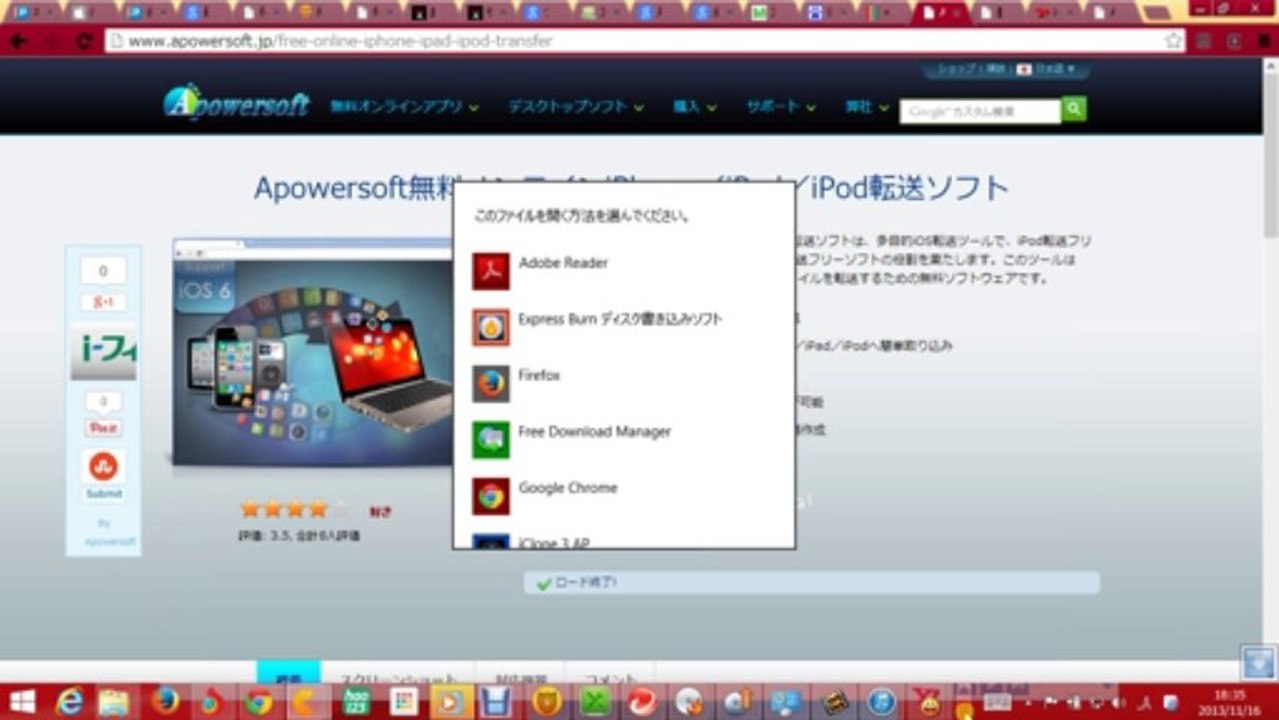Open File Explorer from the taskbar
Viewport: 1279px width, 720px height.
[x=114, y=702]
